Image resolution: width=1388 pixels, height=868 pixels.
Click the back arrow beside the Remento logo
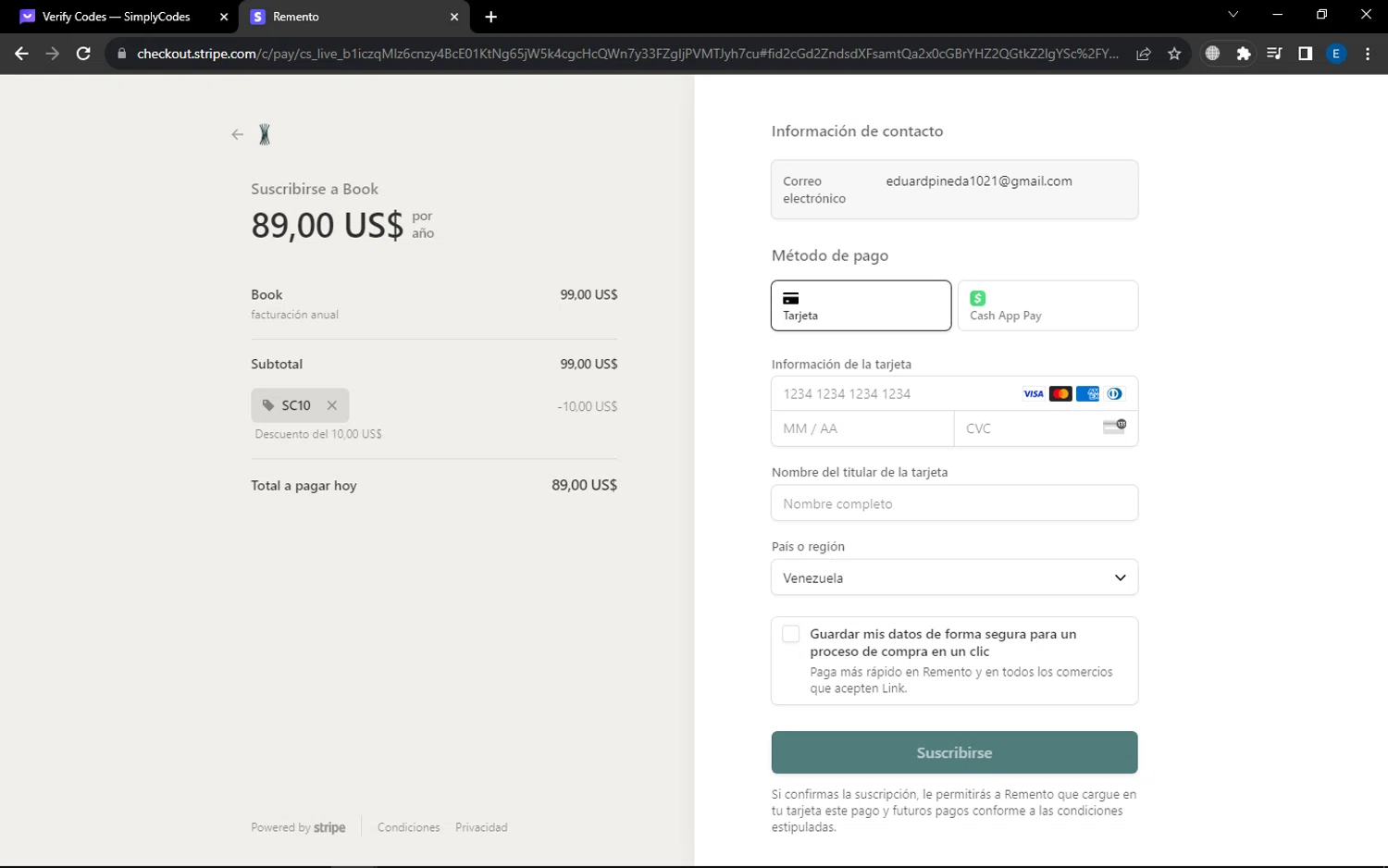click(x=238, y=134)
